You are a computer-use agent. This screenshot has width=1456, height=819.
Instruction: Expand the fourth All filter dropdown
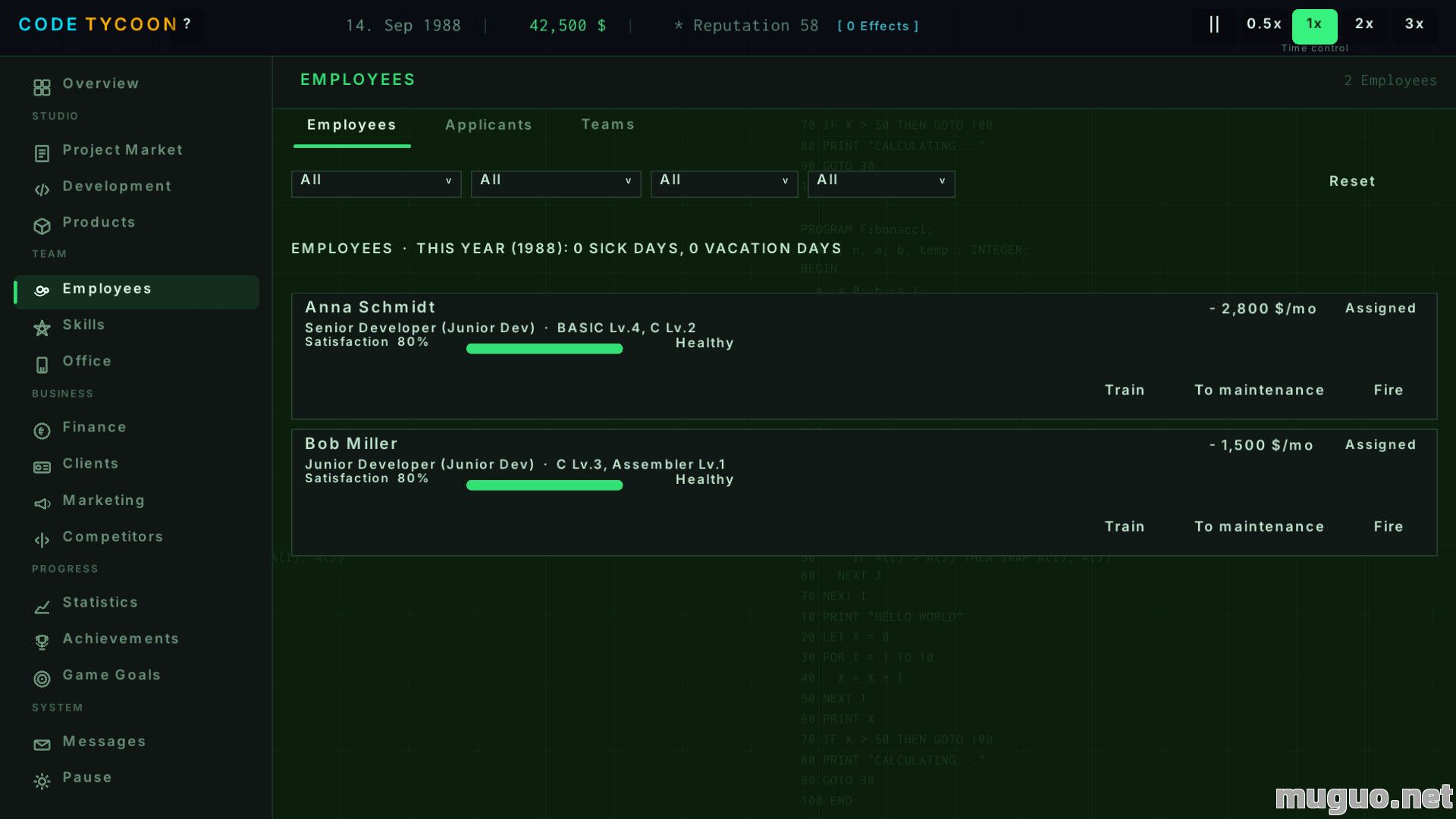coord(881,184)
